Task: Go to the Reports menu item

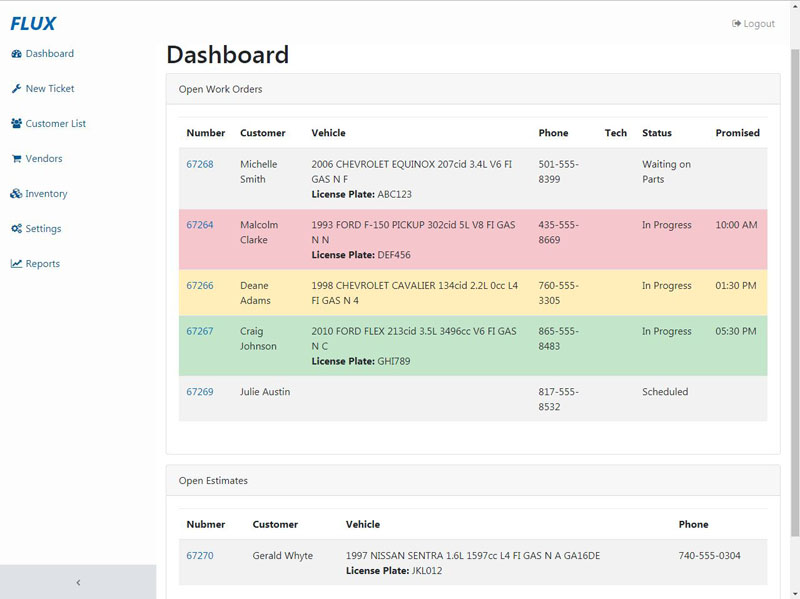Action: pyautogui.click(x=43, y=264)
